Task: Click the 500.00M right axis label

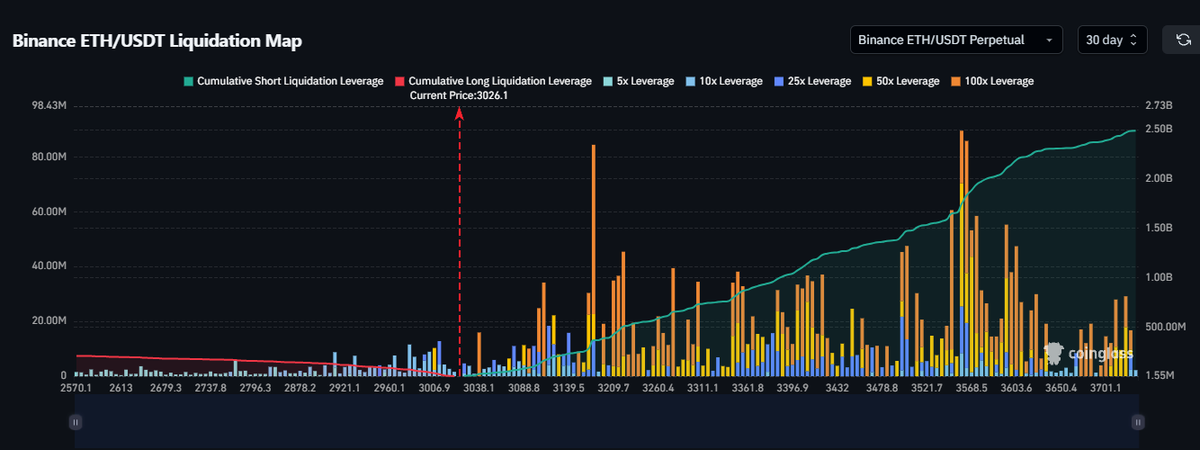Action: click(x=1164, y=327)
